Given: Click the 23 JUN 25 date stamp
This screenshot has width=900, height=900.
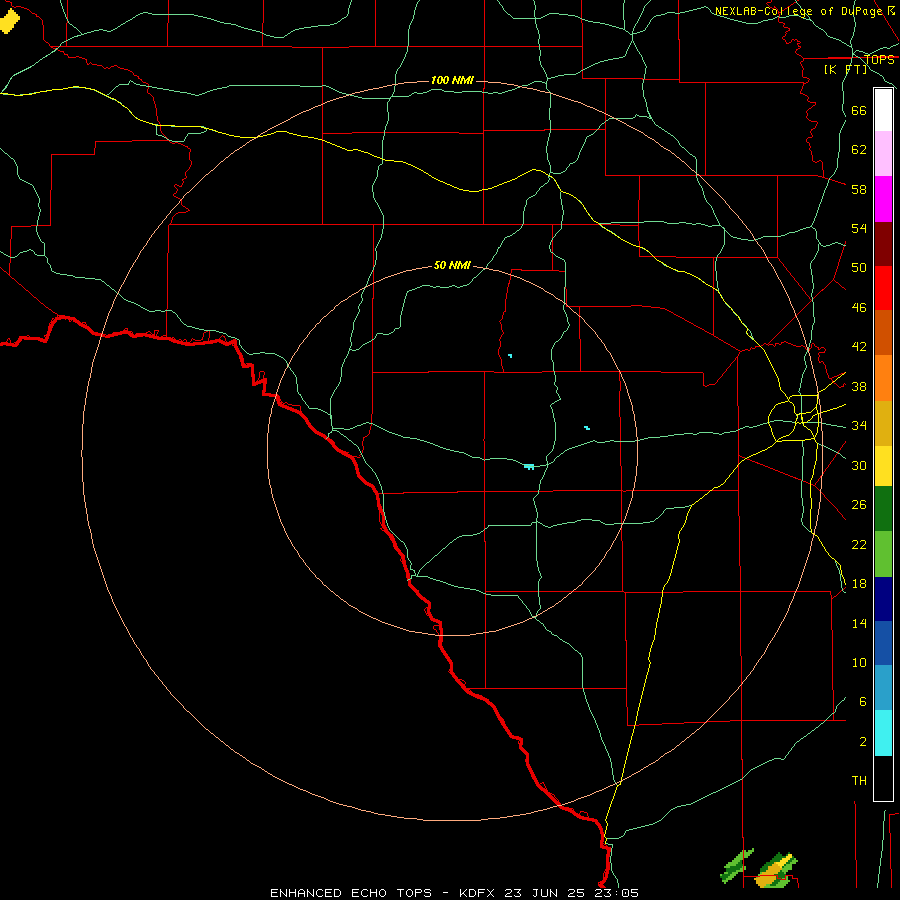Looking at the screenshot, I should point(545,893).
